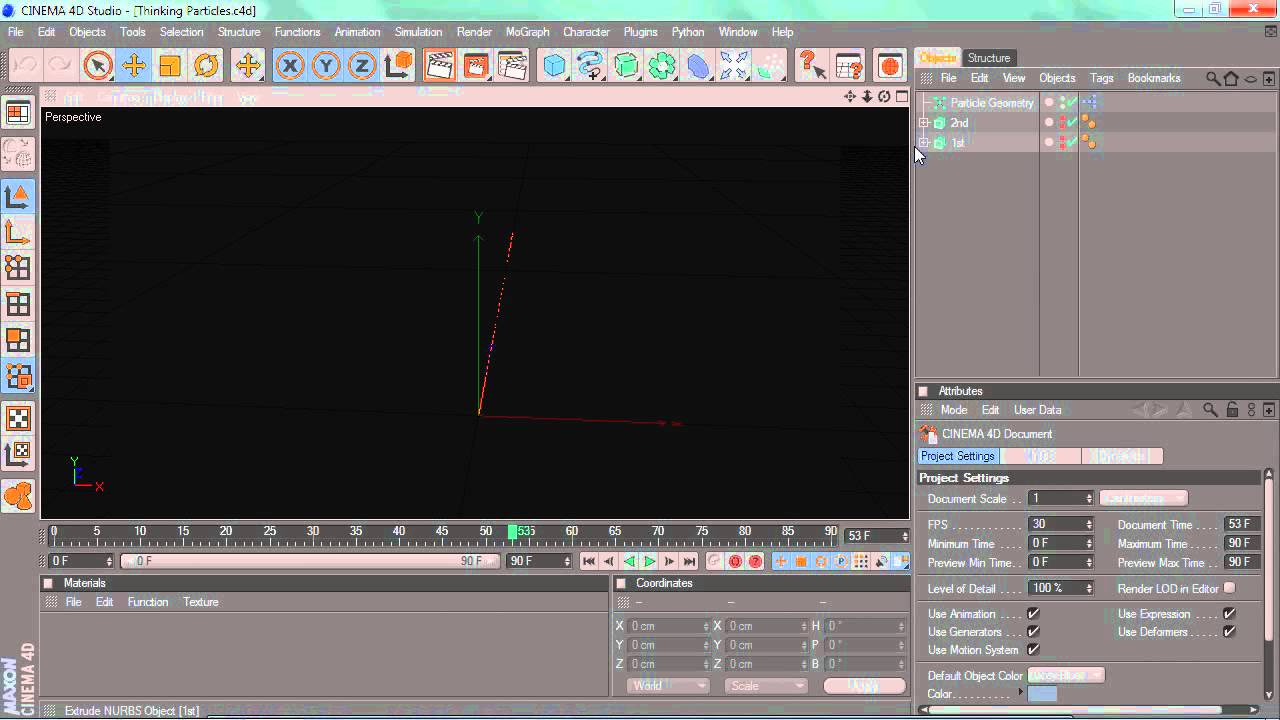The height and width of the screenshot is (720, 1280).
Task: Click the default object Color swatch
Action: pos(1042,693)
